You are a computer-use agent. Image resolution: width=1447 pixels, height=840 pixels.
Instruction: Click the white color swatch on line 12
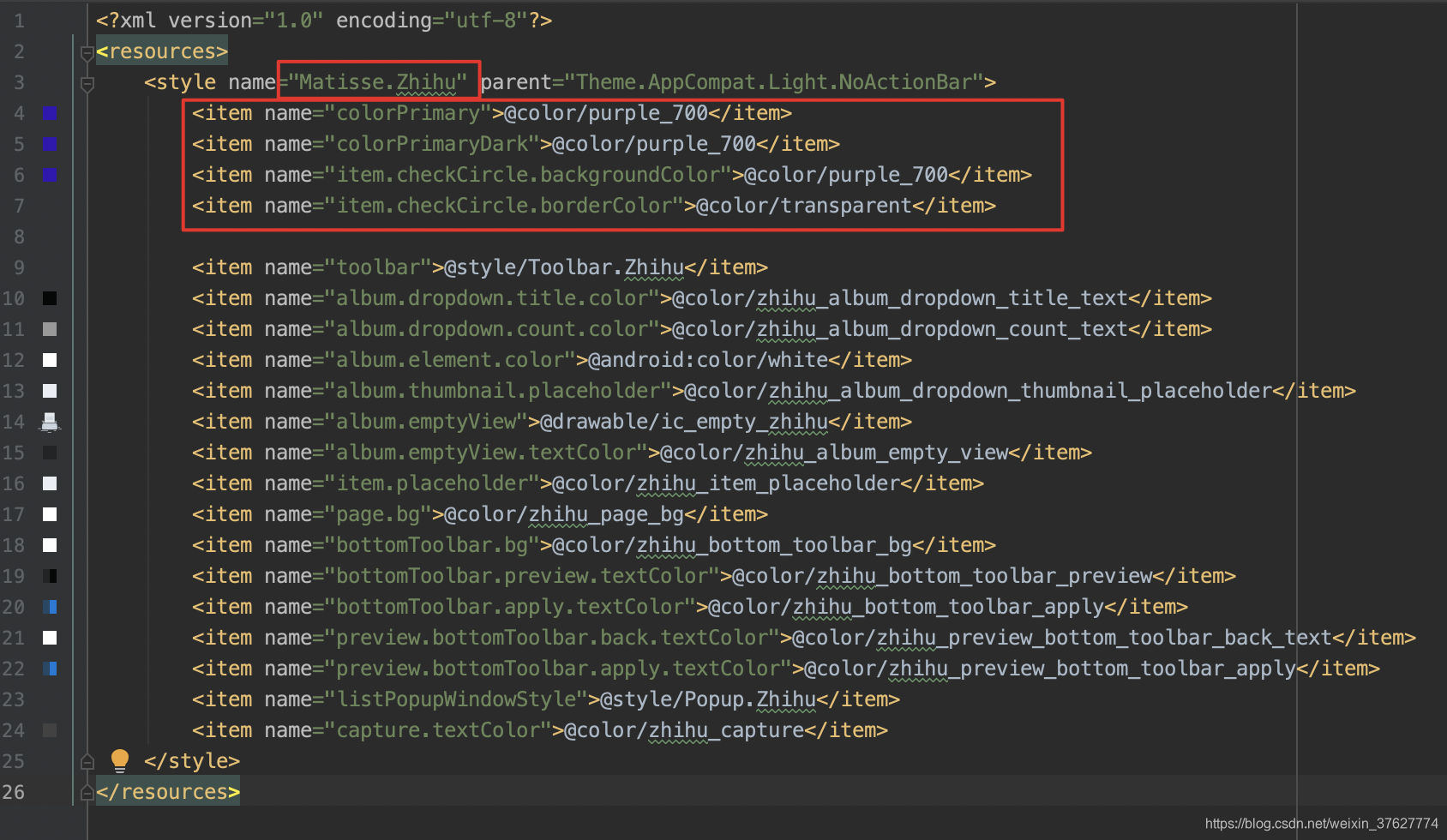coord(50,360)
